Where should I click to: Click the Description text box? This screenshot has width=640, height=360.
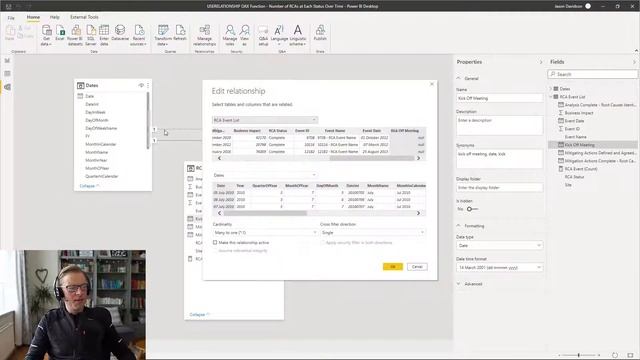click(500, 125)
